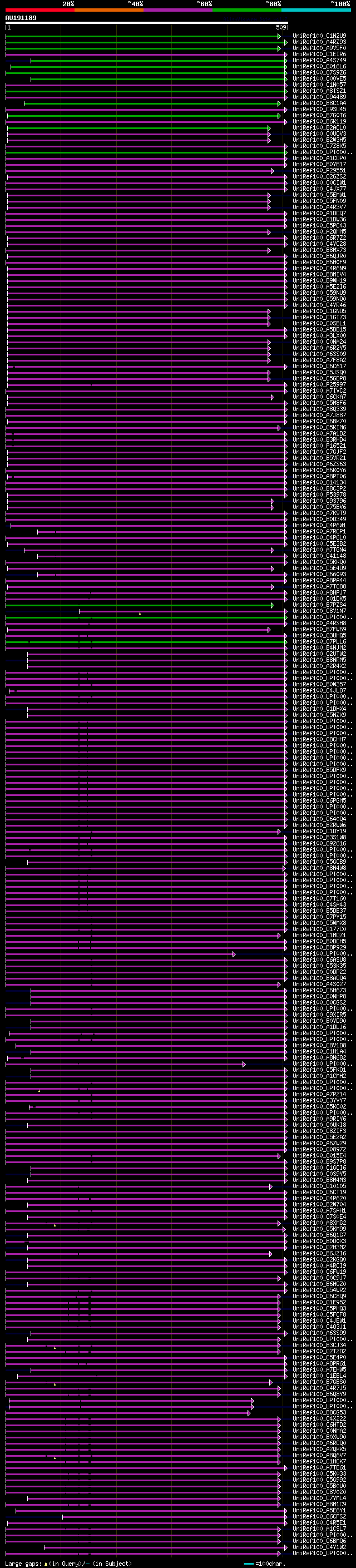Select the UniRef100_A6SS99 label
This screenshot has width=356, height=1568.
click(x=319, y=1332)
